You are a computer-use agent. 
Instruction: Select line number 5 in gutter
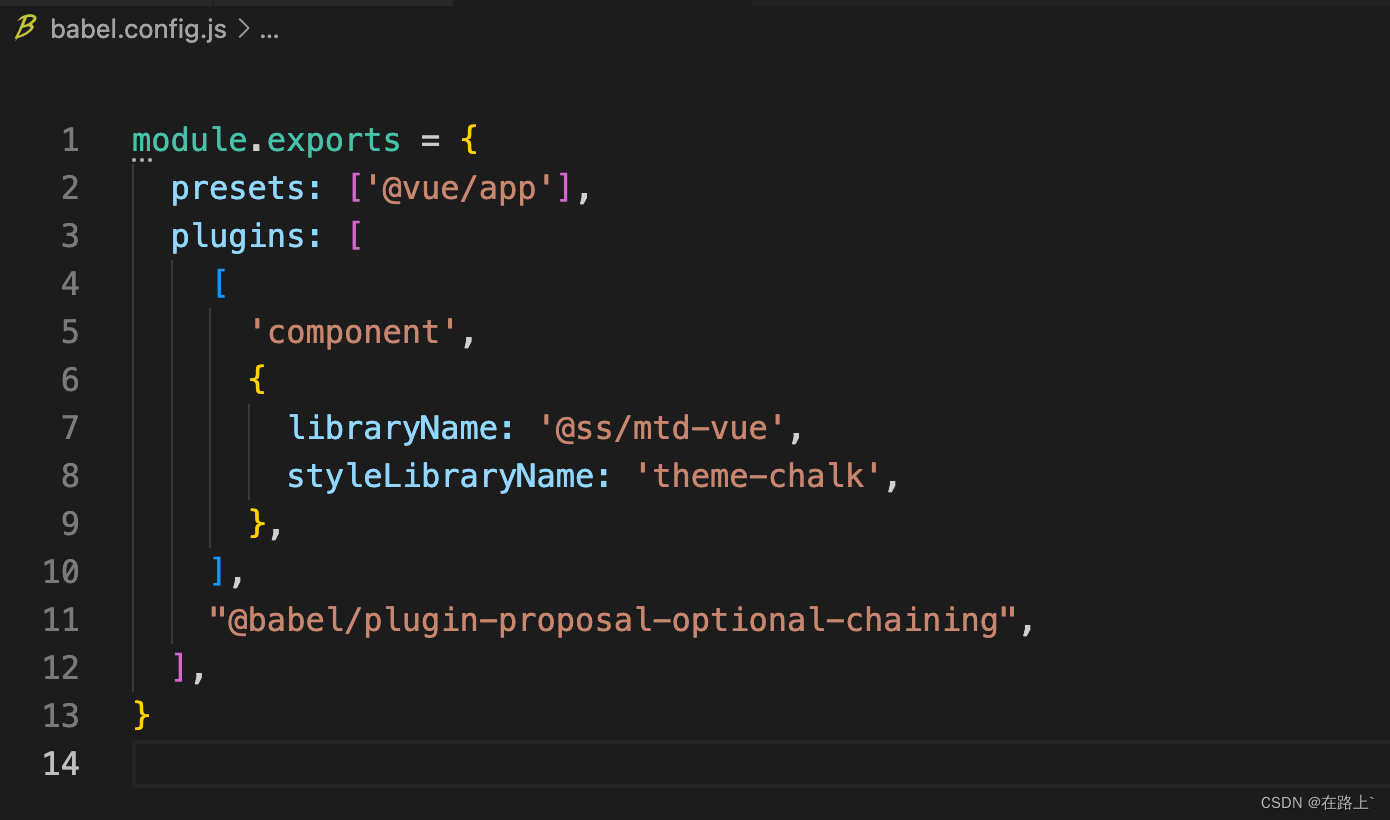pos(70,332)
